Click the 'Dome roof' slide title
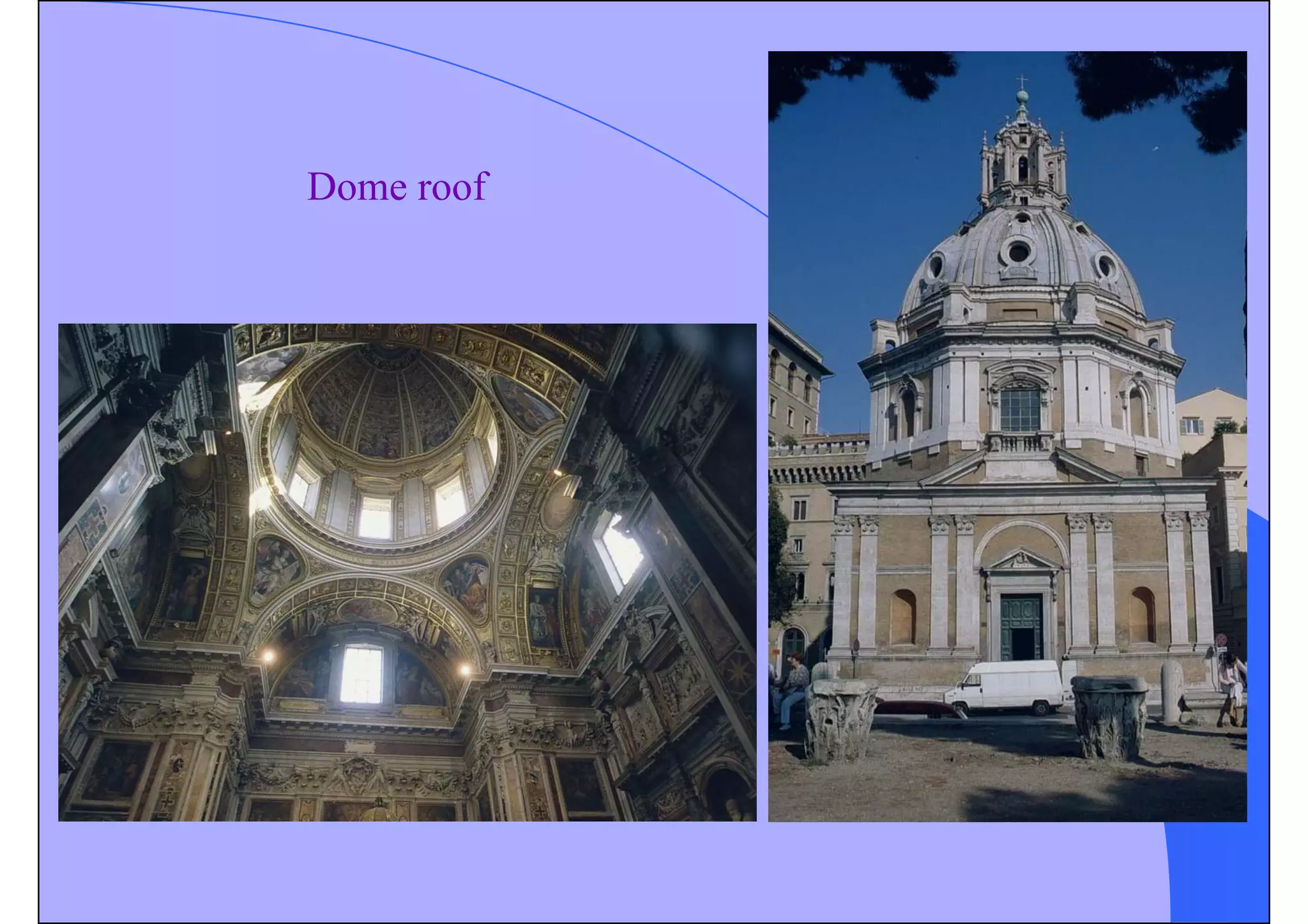Screen dimensions: 1308x924 pos(397,186)
